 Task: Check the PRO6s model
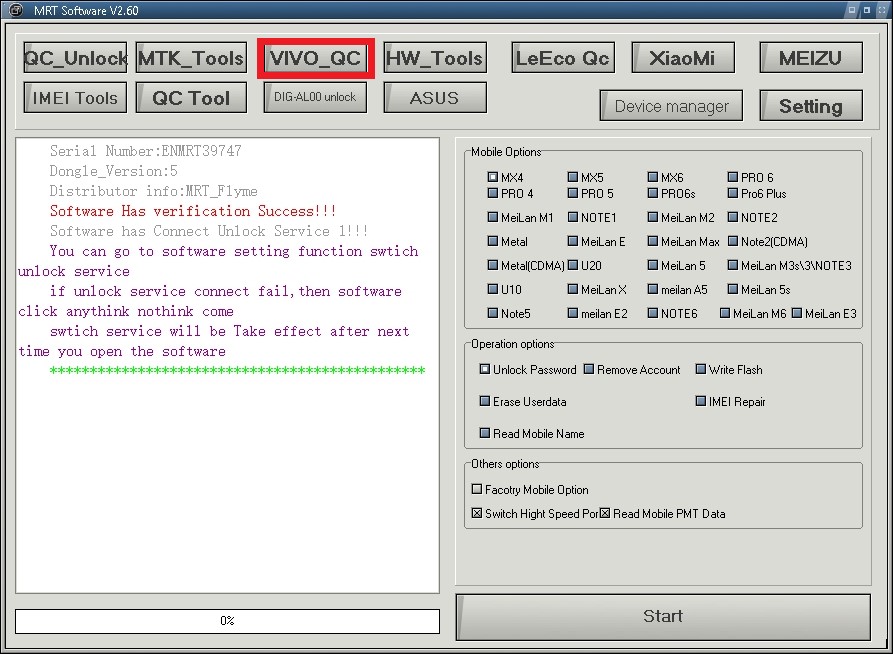(653, 193)
